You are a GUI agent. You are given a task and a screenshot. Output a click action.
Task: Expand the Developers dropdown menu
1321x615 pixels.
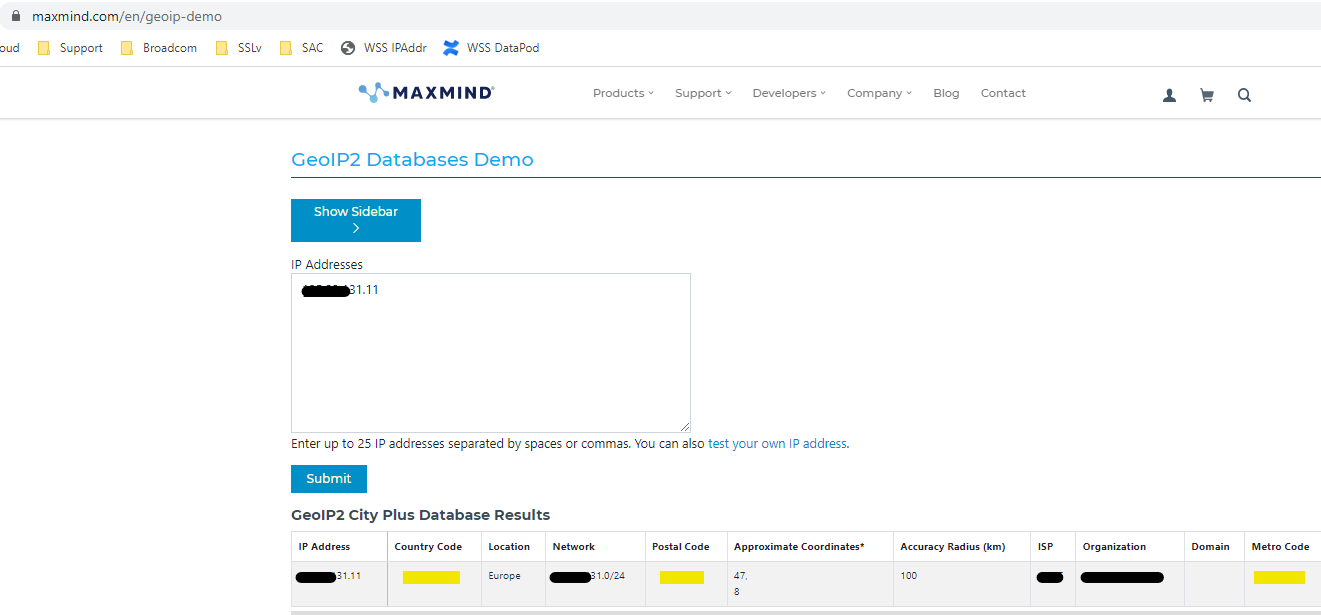click(x=788, y=93)
